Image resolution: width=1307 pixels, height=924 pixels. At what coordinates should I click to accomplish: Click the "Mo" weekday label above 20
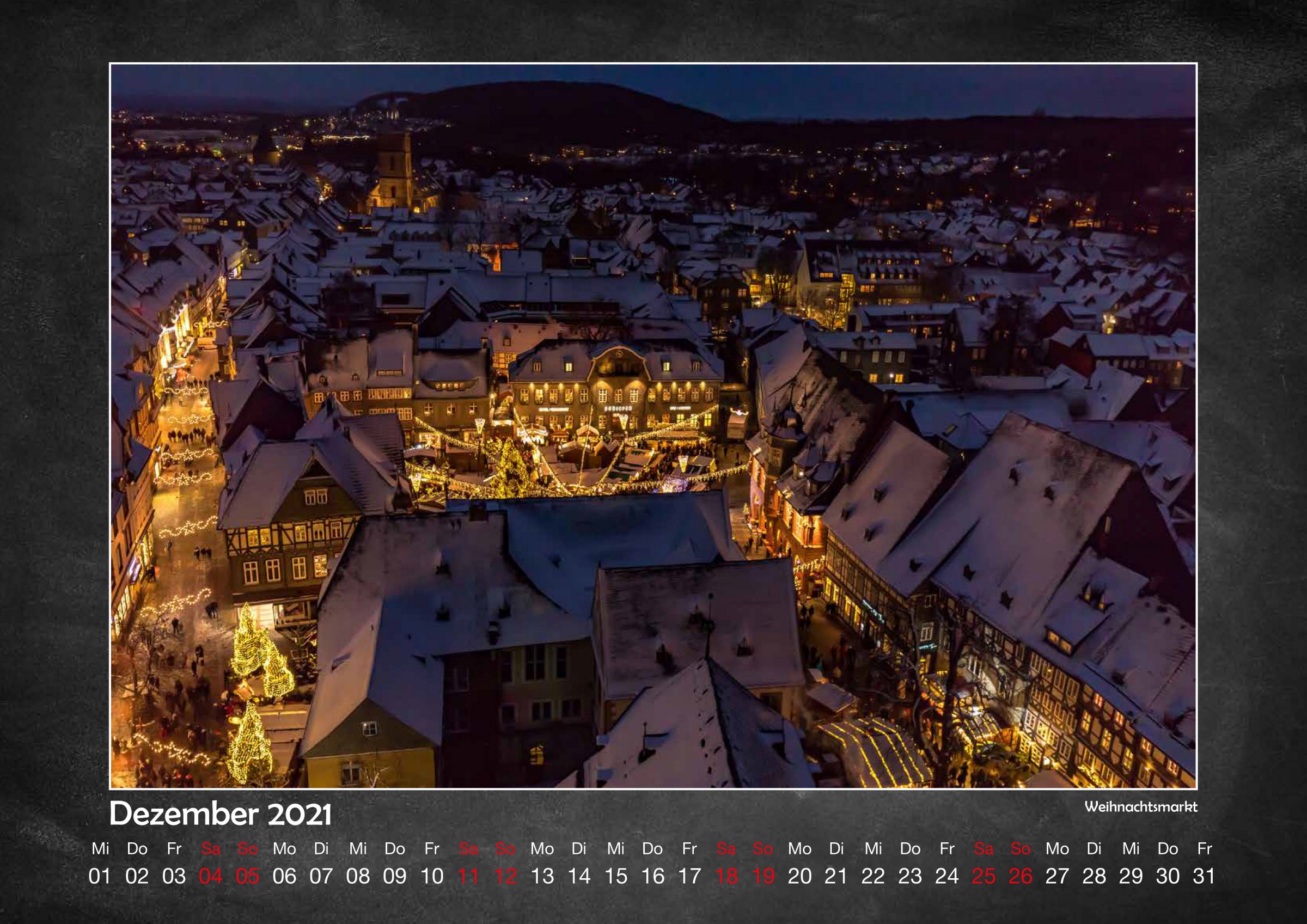tap(800, 849)
